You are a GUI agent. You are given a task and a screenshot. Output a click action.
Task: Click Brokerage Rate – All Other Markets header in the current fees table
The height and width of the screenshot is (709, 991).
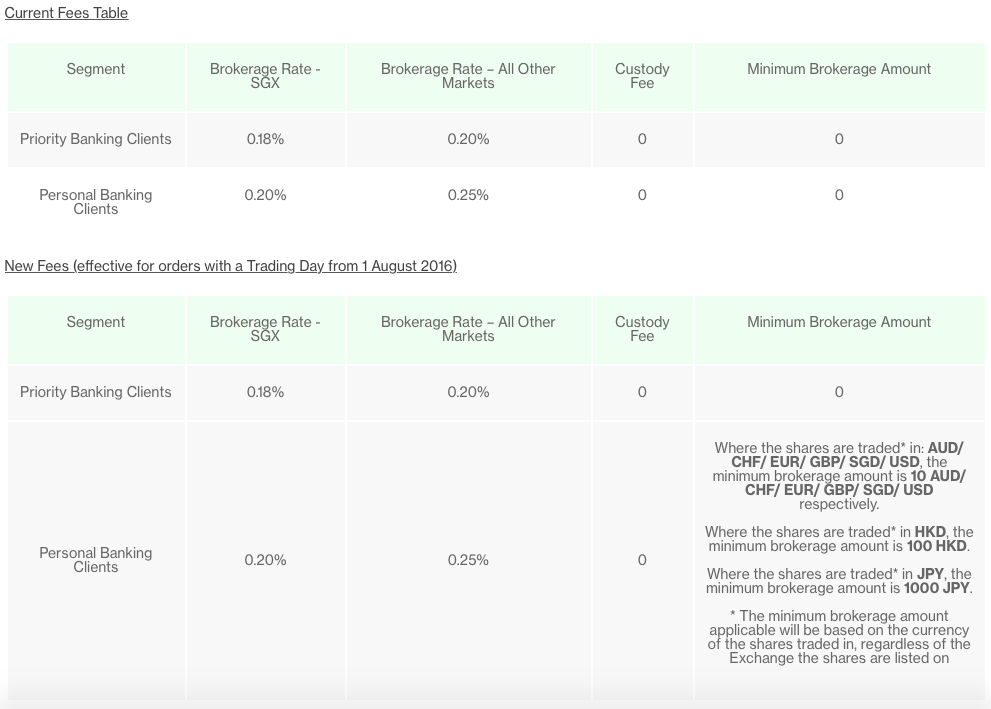coord(468,76)
